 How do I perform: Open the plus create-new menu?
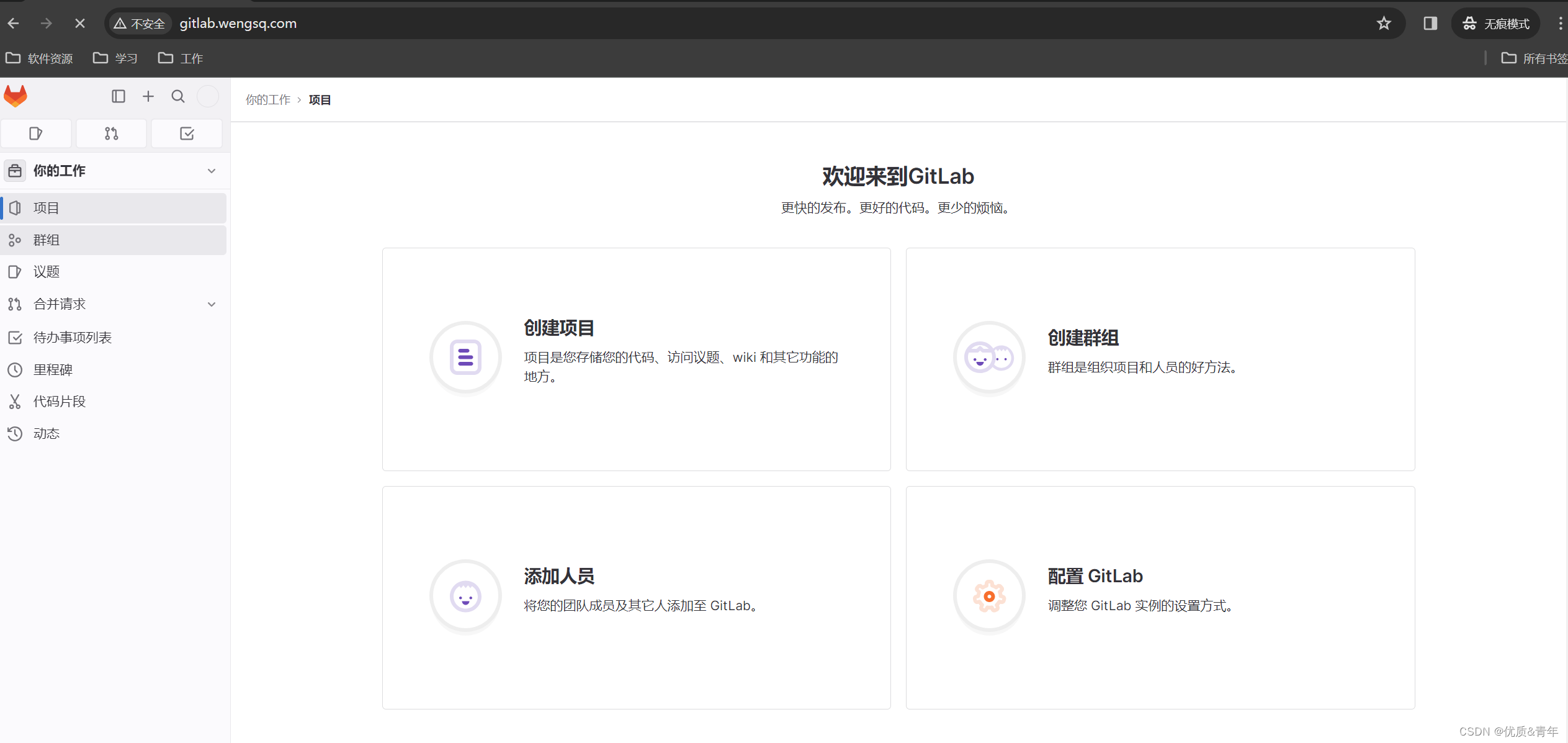point(148,96)
